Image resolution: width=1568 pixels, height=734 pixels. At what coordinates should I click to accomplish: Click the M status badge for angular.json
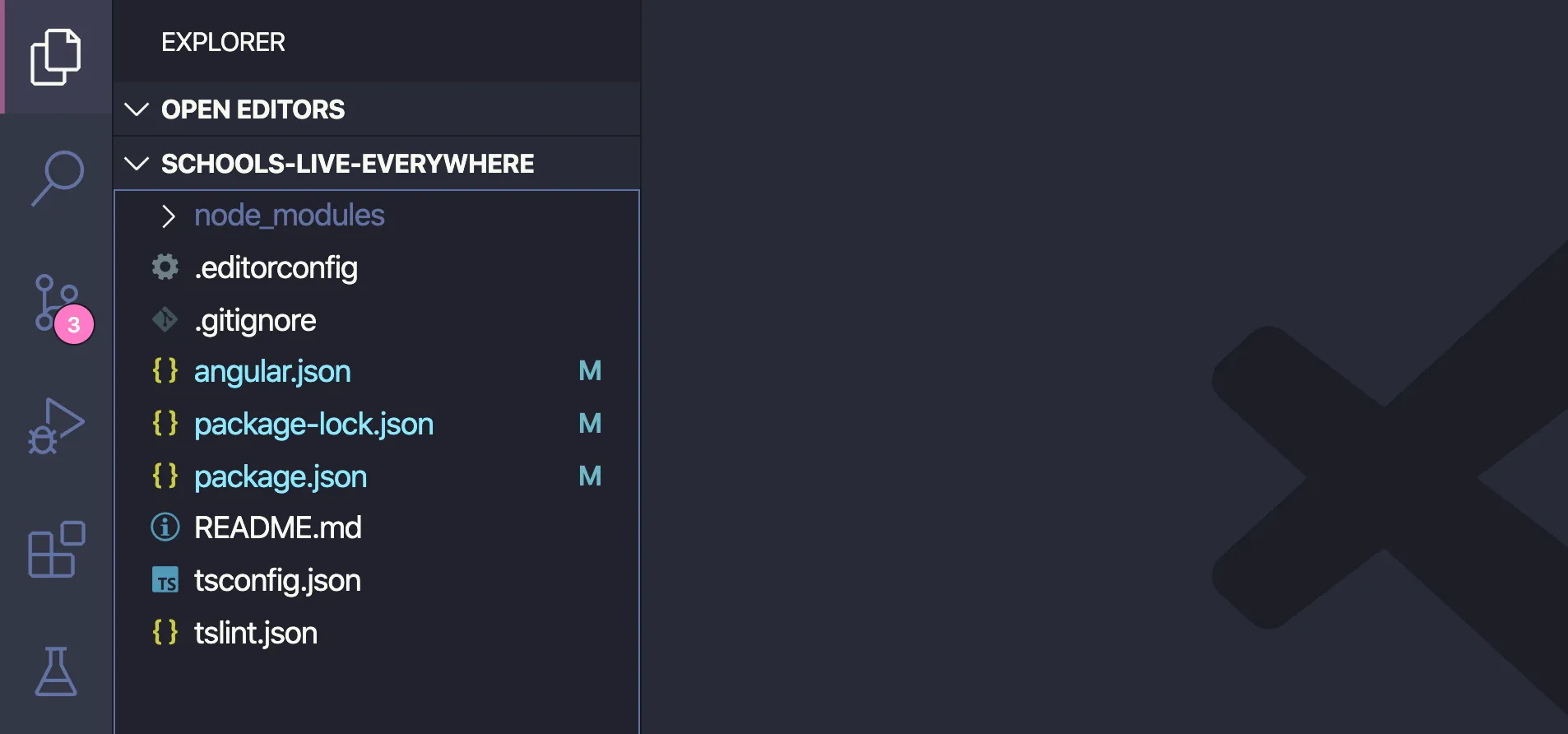590,371
